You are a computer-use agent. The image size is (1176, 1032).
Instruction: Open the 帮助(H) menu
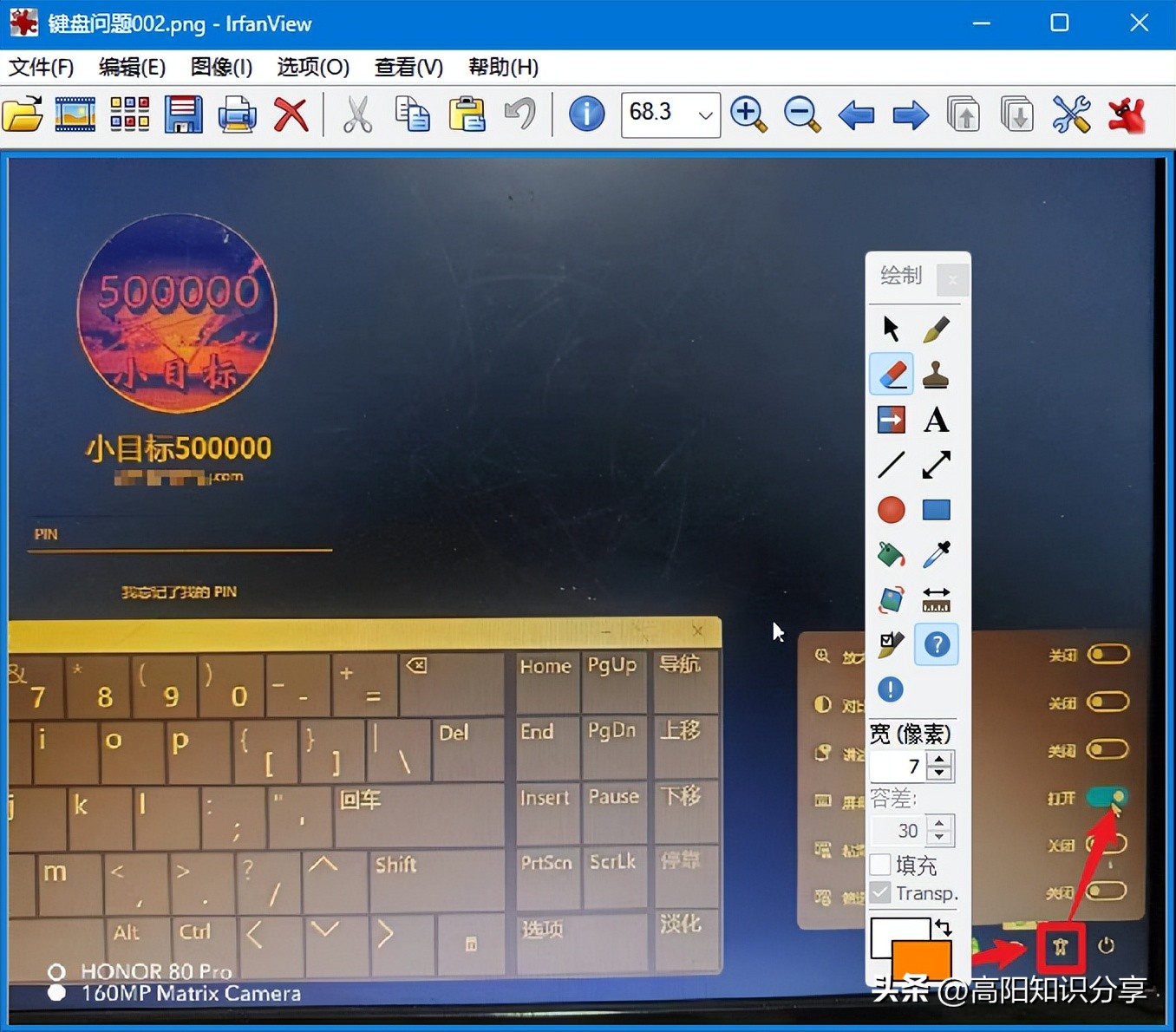pyautogui.click(x=503, y=67)
